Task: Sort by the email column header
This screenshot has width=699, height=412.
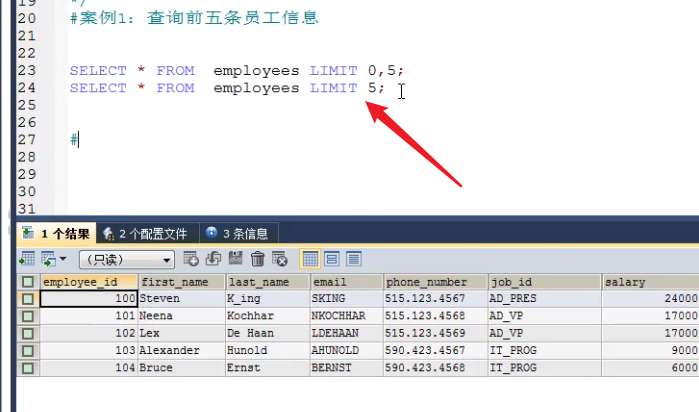Action: (x=346, y=282)
